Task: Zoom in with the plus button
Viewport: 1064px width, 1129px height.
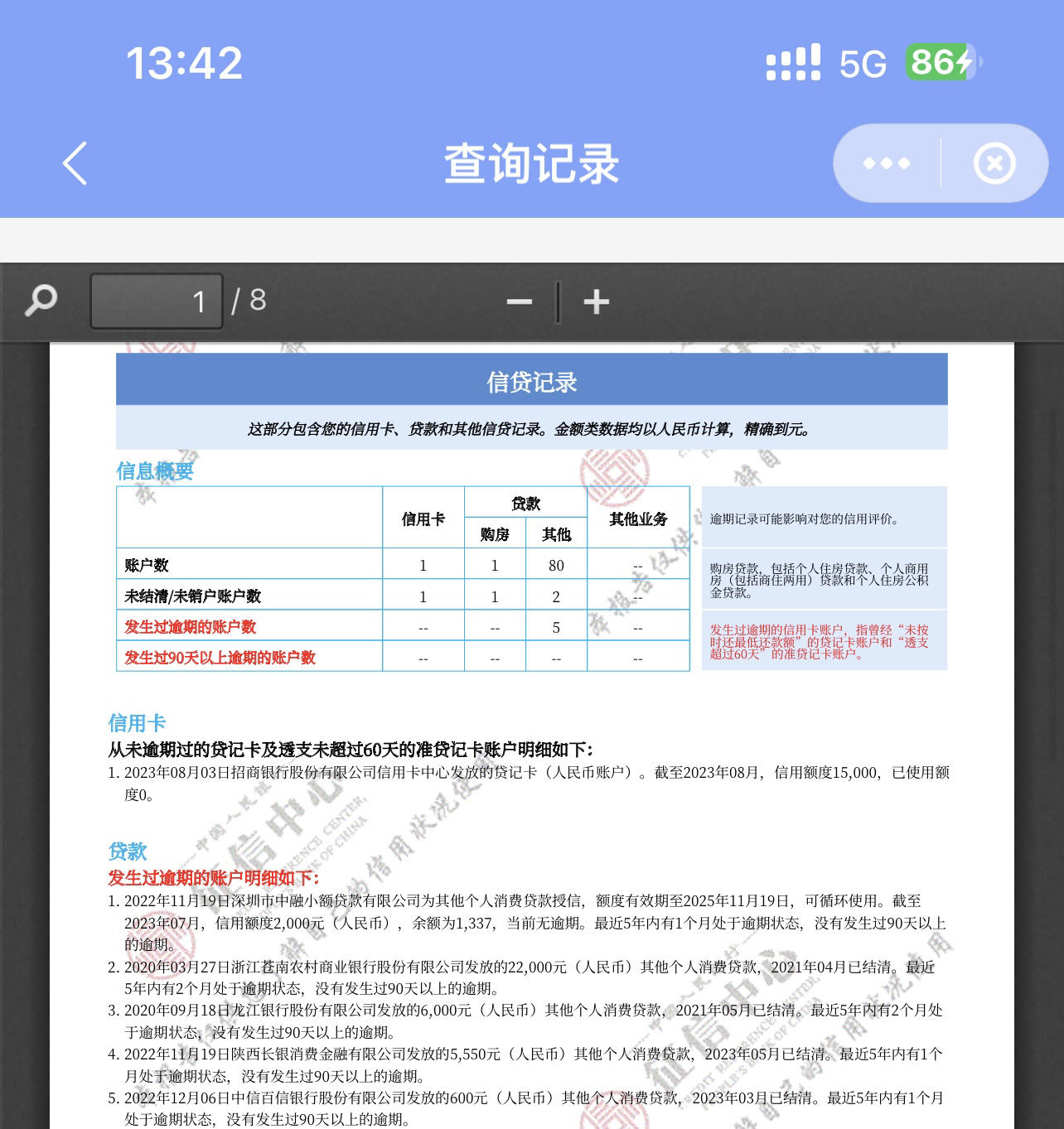Action: 597,302
